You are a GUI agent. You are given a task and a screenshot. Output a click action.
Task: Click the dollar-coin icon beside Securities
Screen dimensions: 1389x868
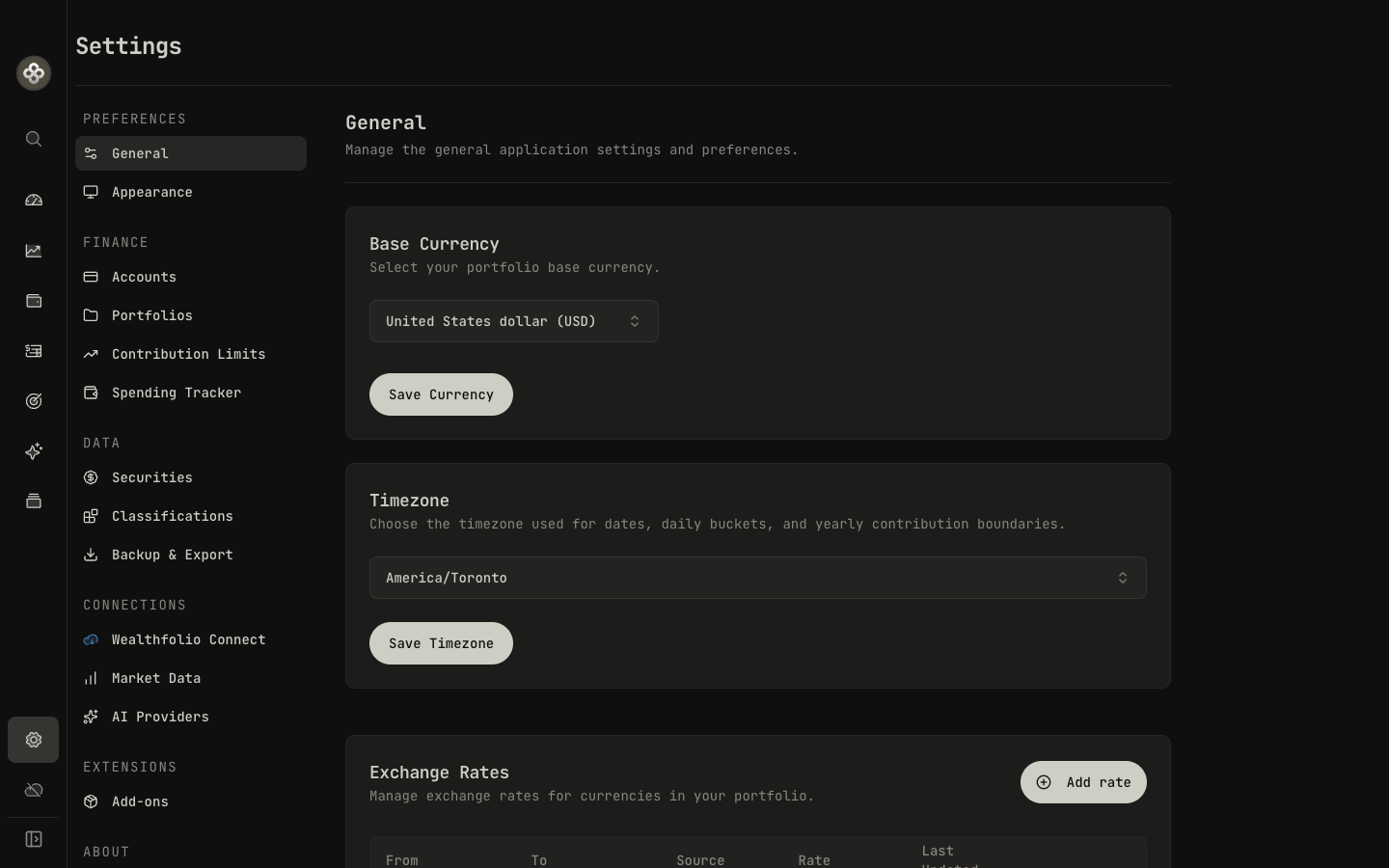(91, 477)
